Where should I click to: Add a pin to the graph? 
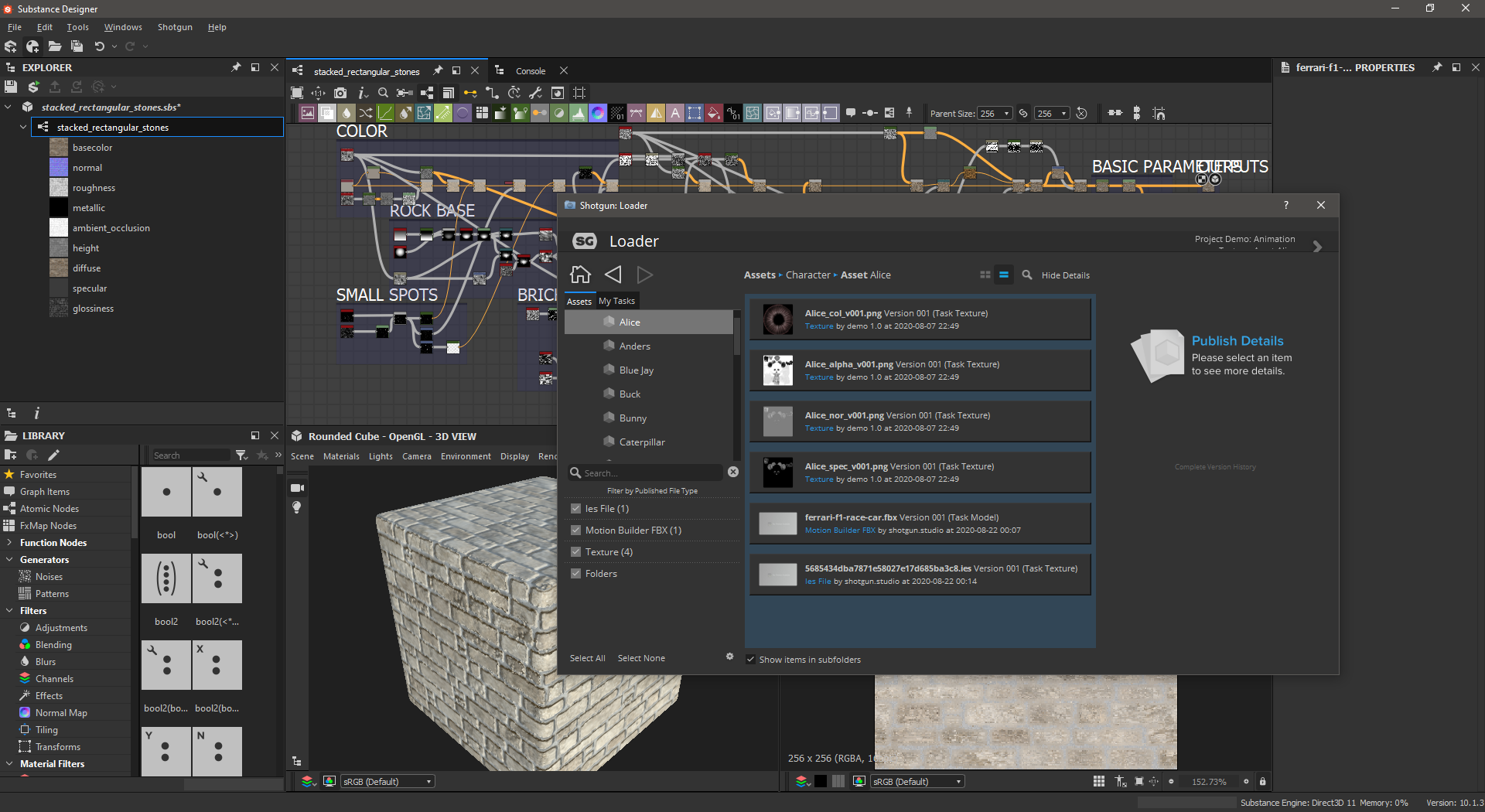tap(909, 113)
